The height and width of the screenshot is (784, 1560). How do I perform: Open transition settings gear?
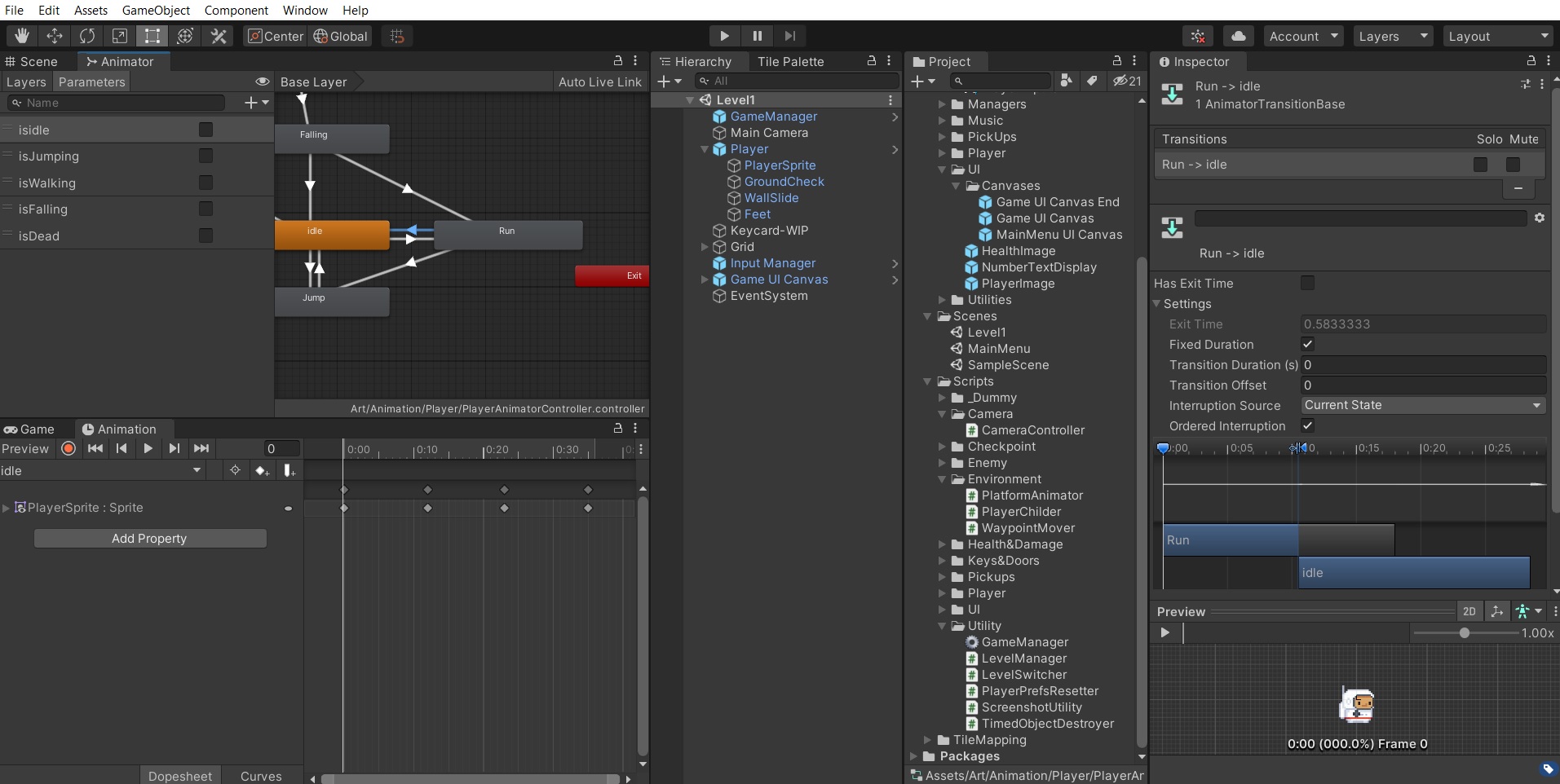1540,218
